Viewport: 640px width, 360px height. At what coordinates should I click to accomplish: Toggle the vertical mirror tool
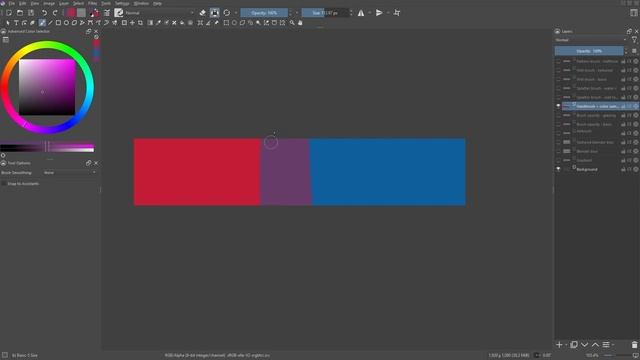click(x=379, y=13)
